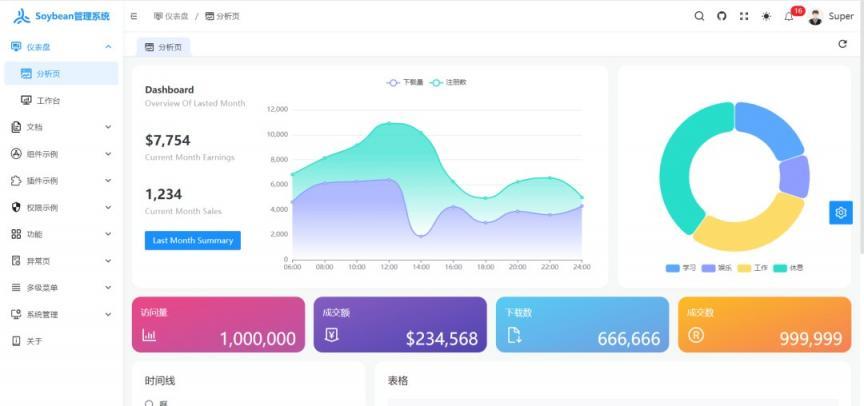Toggle 工作 in the pie chart legend
This screenshot has height=406, width=864.
tap(753, 268)
